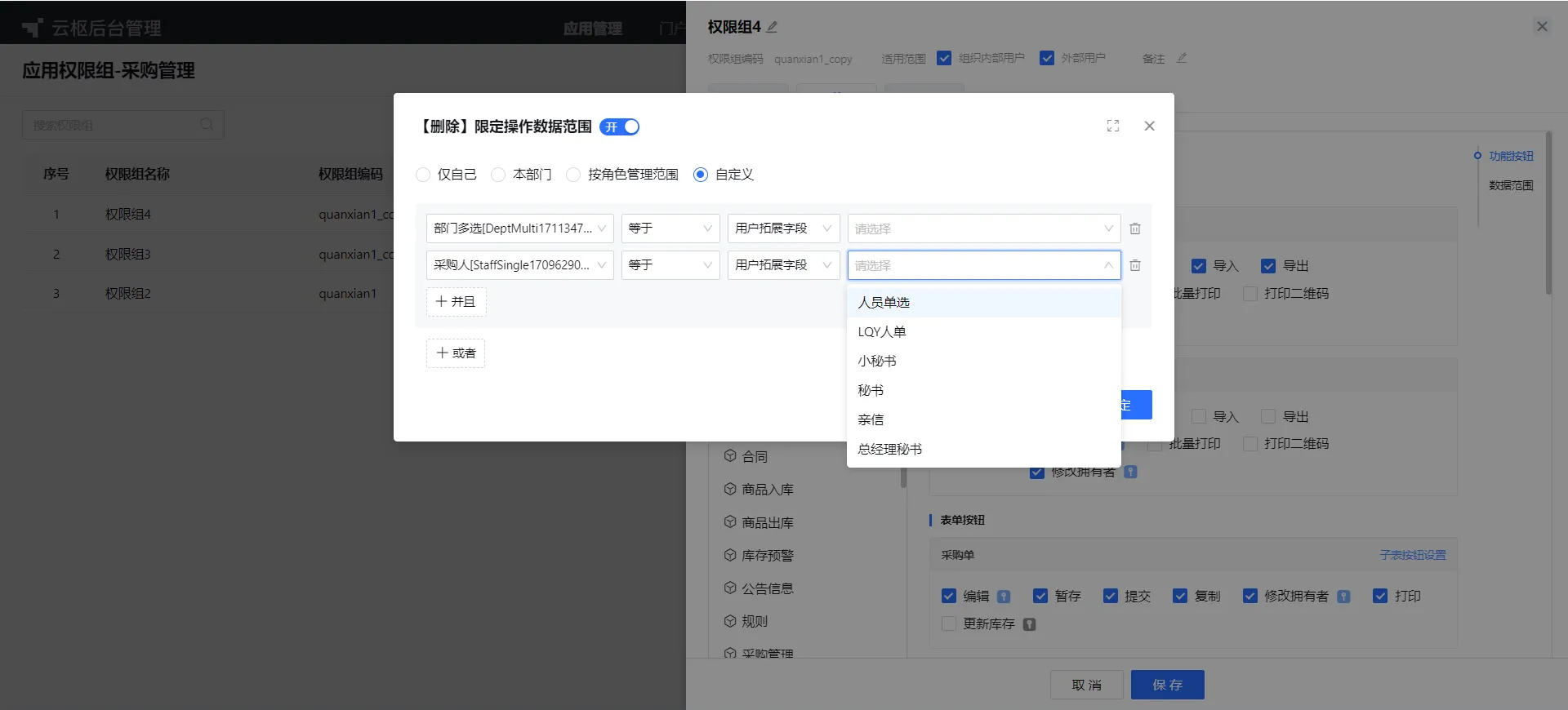Choose 秘书 from the dropdown list
Viewport: 1568px width, 710px height.
click(984, 391)
